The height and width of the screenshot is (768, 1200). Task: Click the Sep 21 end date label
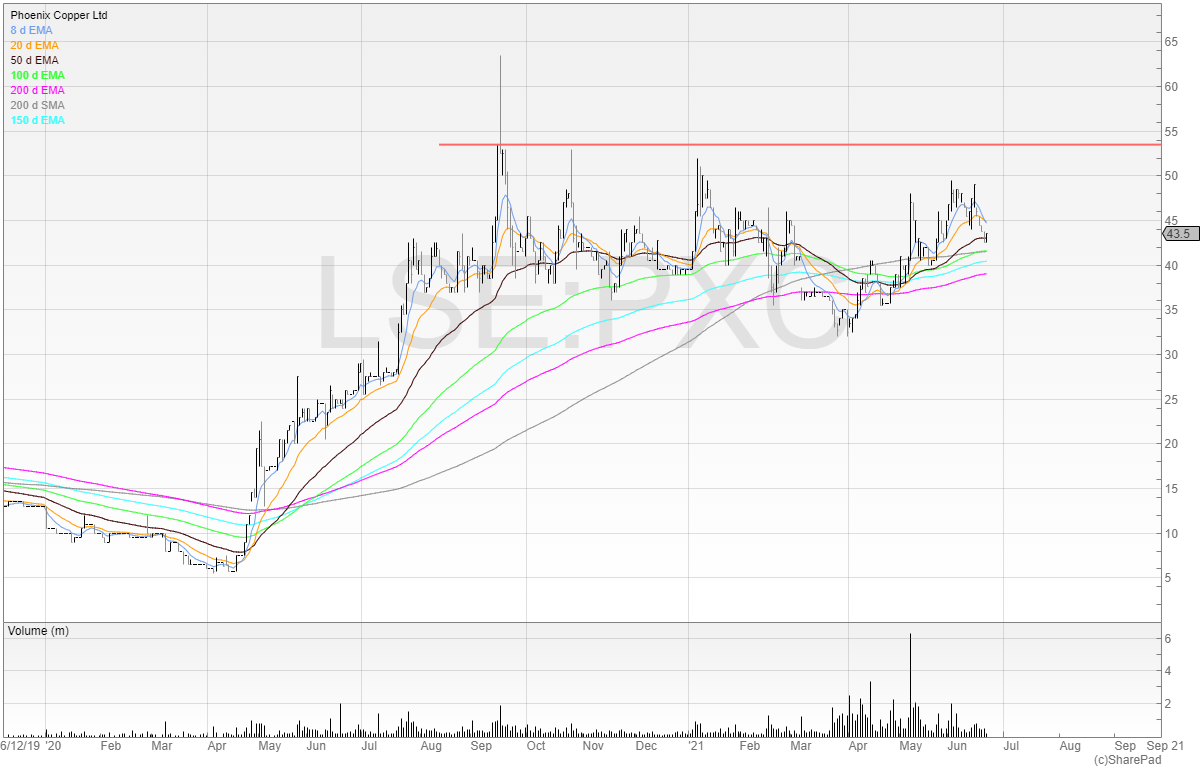coord(1166,746)
